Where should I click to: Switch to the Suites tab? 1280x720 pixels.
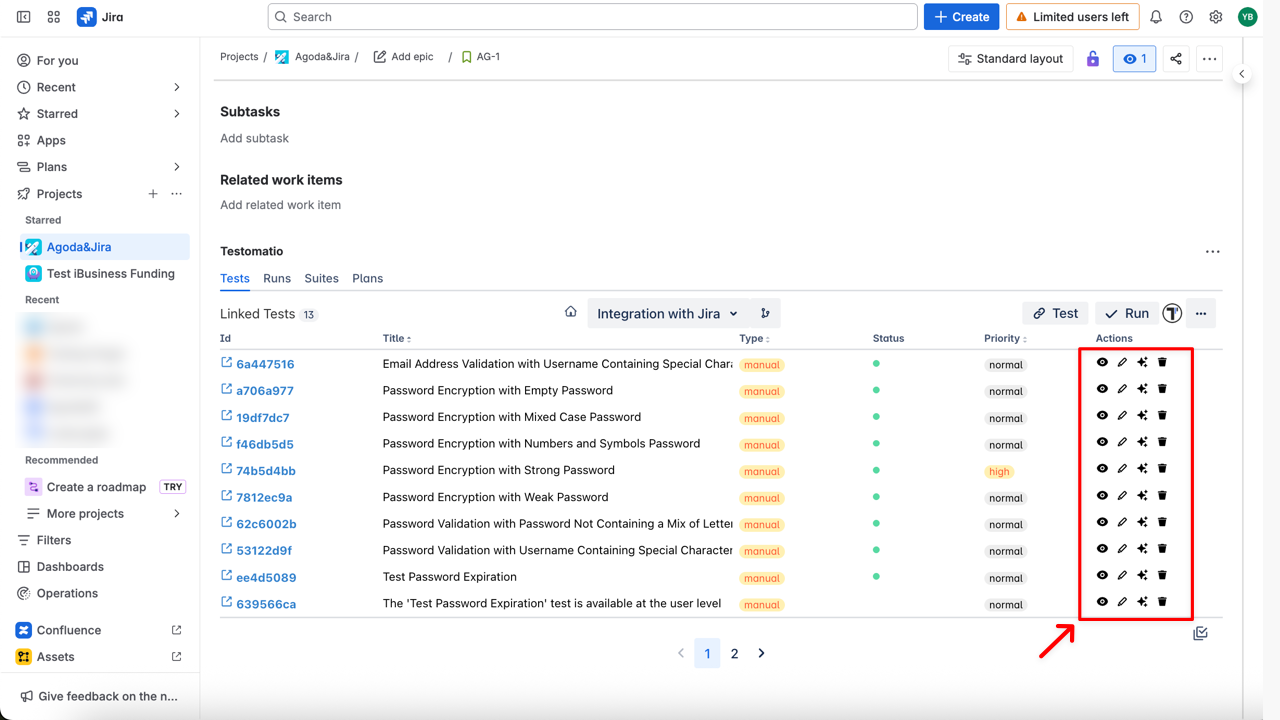tap(321, 278)
